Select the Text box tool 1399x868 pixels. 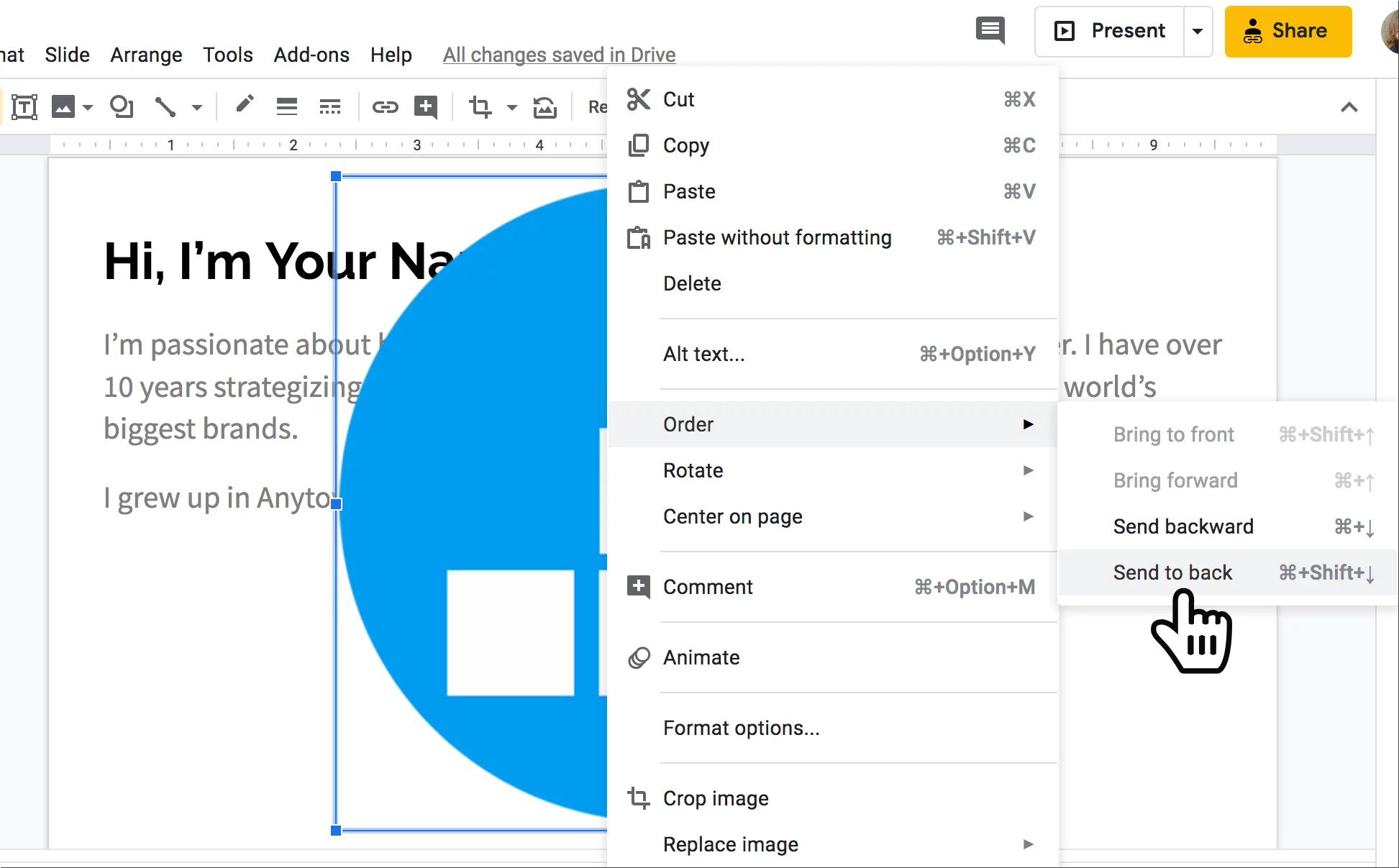(x=24, y=107)
